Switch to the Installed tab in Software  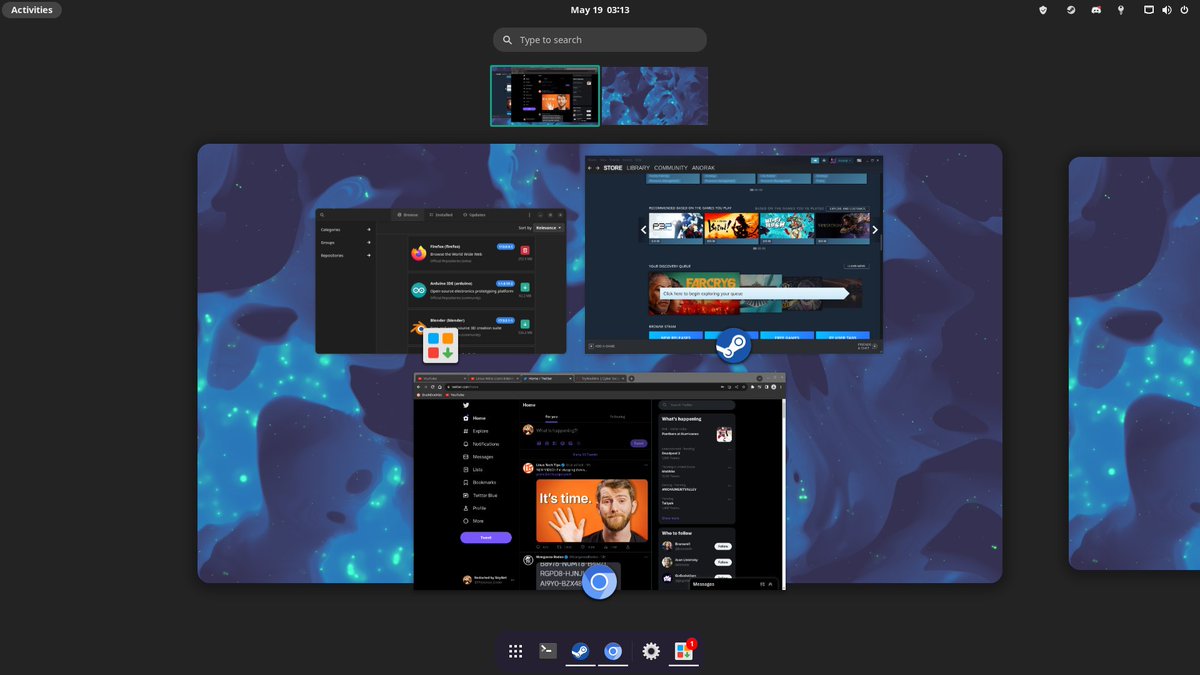[x=441, y=215]
